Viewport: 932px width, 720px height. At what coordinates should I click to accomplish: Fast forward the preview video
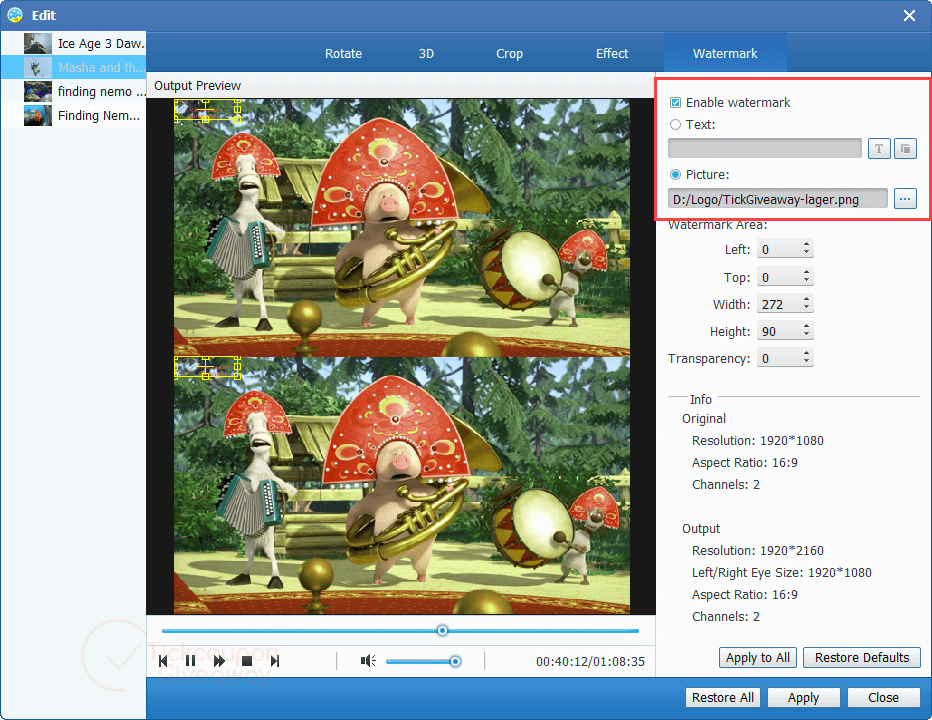(219, 661)
